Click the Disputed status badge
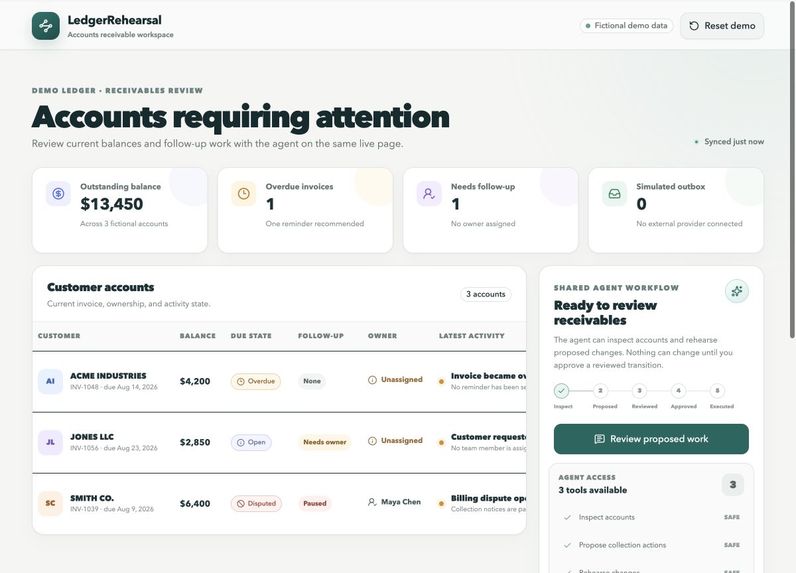This screenshot has width=796, height=573. (256, 503)
